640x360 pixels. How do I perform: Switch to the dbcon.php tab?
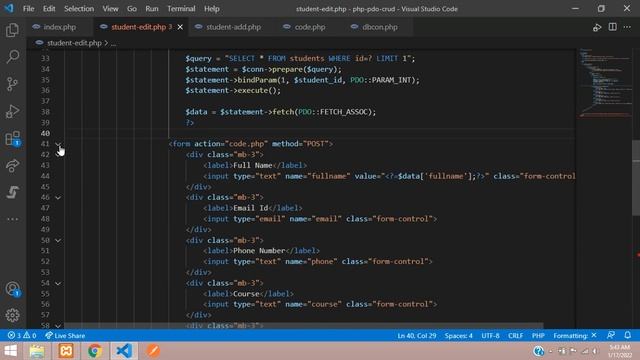380,27
